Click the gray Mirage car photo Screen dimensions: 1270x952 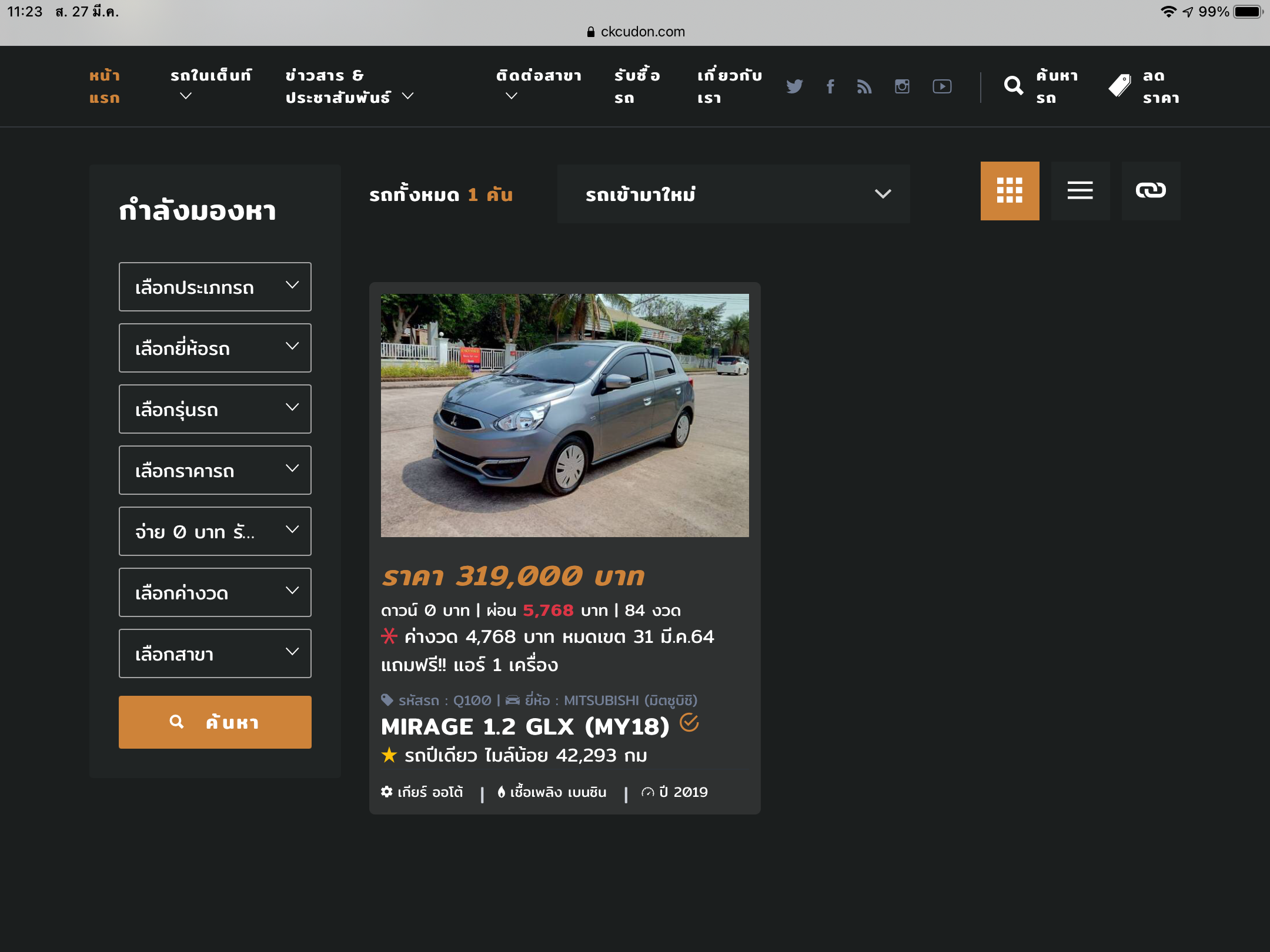[564, 415]
